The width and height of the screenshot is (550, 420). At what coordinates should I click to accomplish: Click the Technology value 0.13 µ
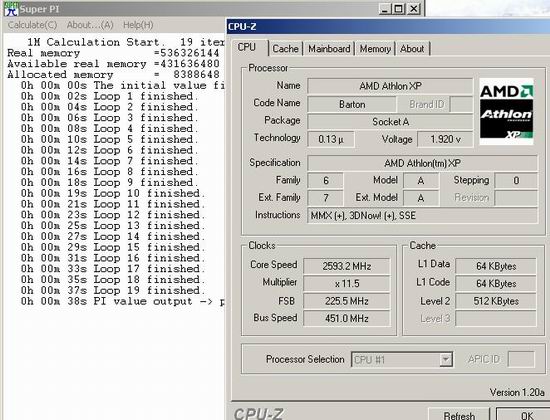coord(331,139)
